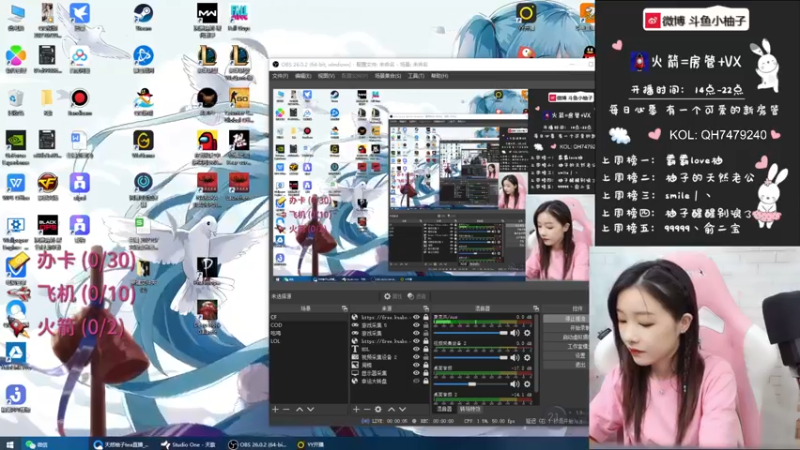Add a new source with the plus icon
The height and width of the screenshot is (450, 800).
(x=356, y=409)
